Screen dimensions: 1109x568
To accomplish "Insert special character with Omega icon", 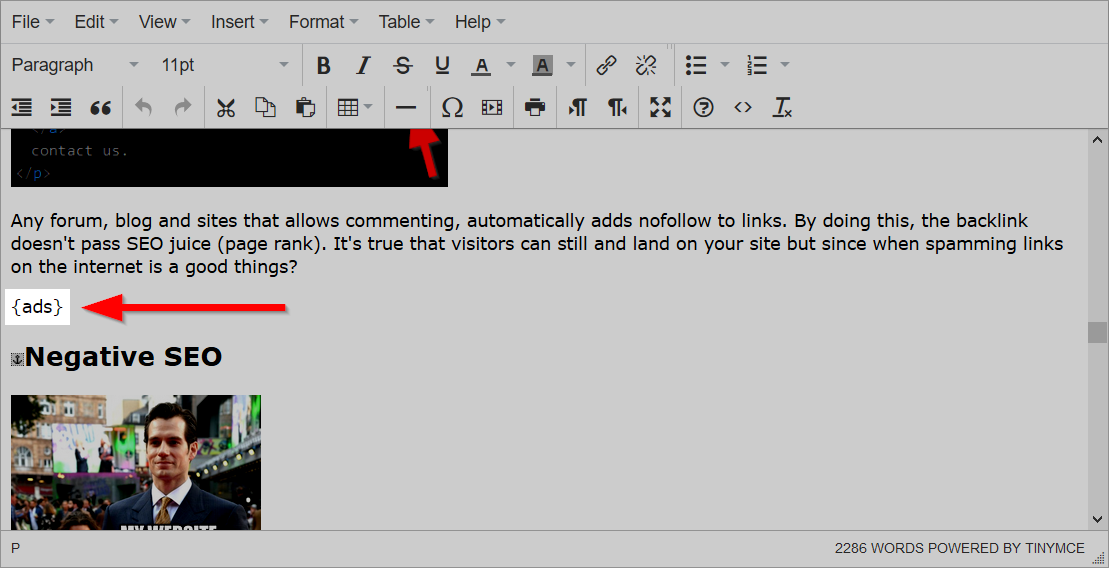I will pos(452,108).
